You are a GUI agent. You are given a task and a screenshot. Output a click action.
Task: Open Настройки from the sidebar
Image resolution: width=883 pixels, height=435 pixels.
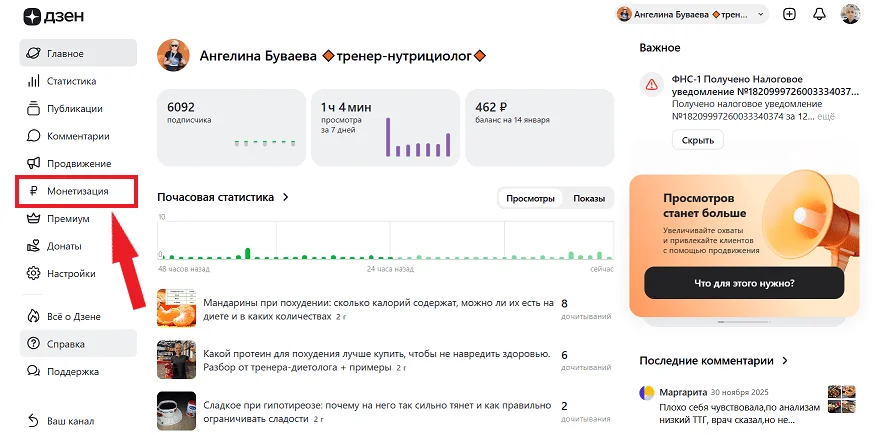[78, 274]
